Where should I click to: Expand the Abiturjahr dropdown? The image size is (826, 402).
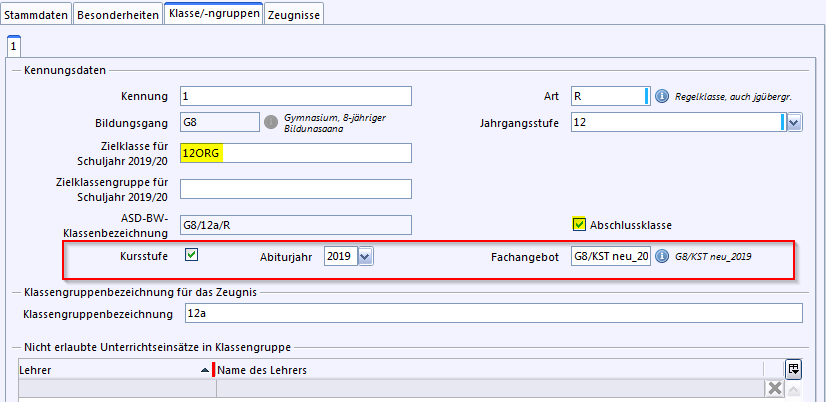365,257
